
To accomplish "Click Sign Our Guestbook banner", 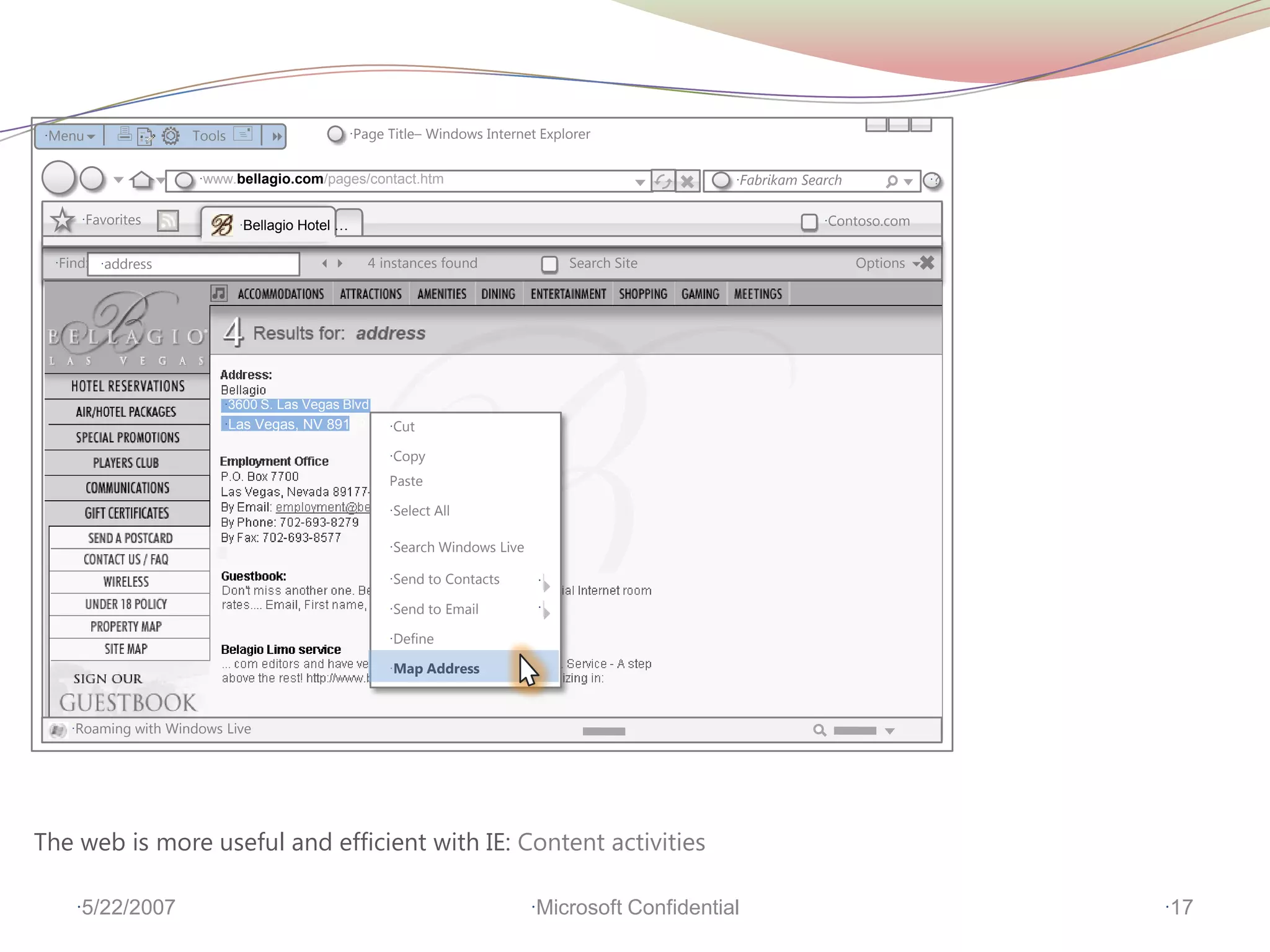I will 127,692.
